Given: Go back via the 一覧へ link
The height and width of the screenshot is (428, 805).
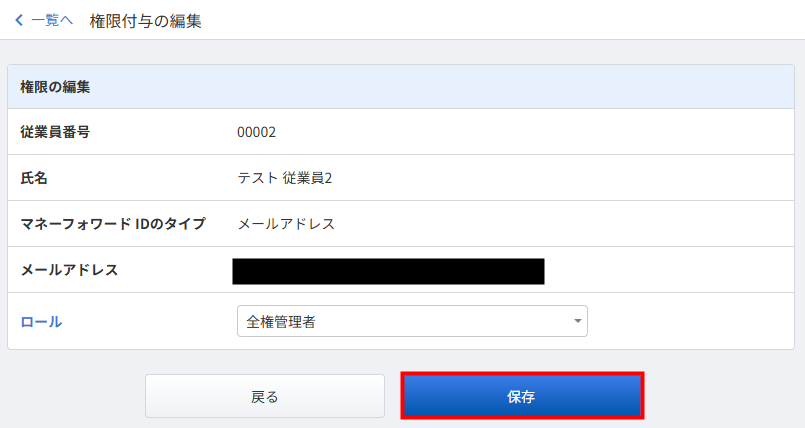Looking at the screenshot, I should coord(51,20).
